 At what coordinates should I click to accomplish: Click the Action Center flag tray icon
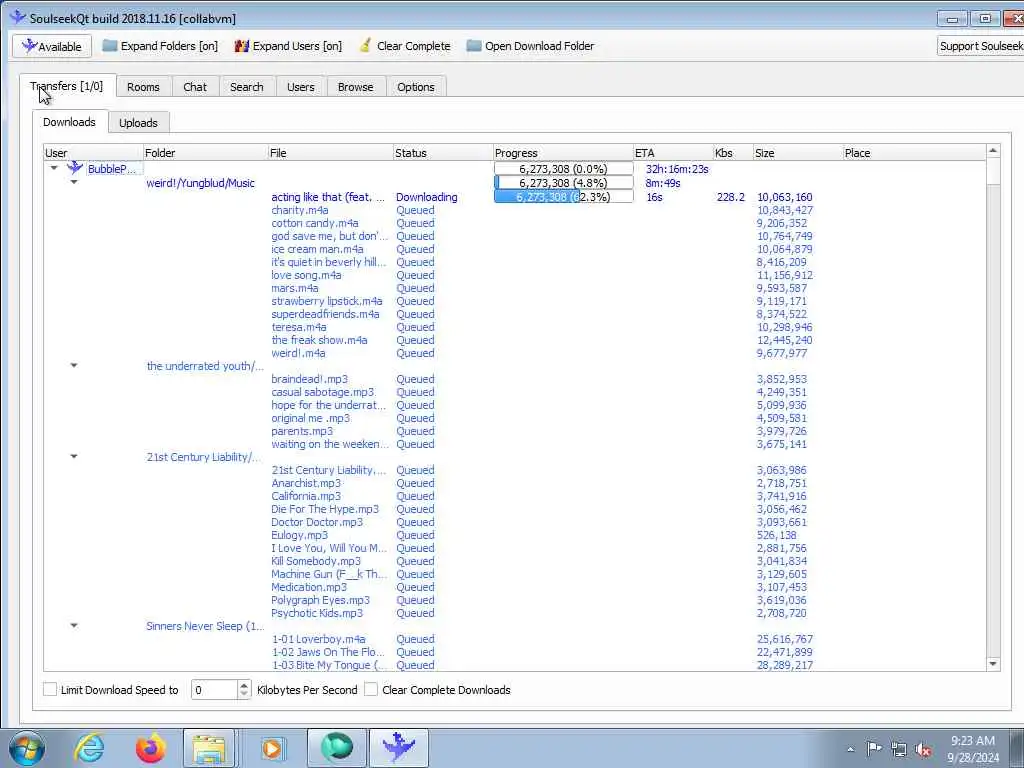[x=874, y=748]
